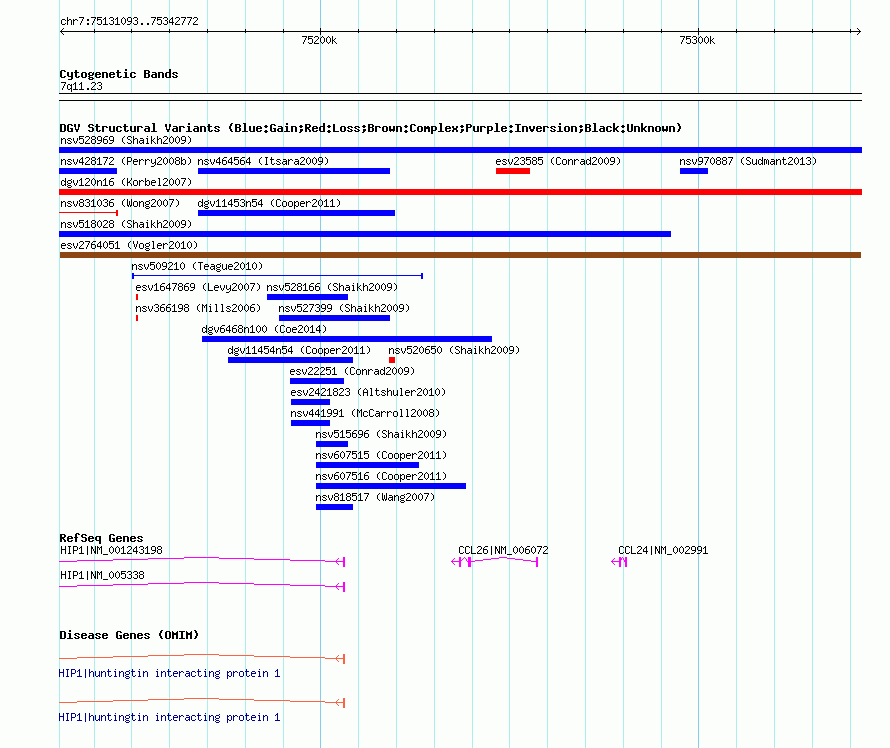Screen dimensions: 890x748
Task: Open HIP1|NM_001243198 RefSeq gene label
Action: click(111, 550)
